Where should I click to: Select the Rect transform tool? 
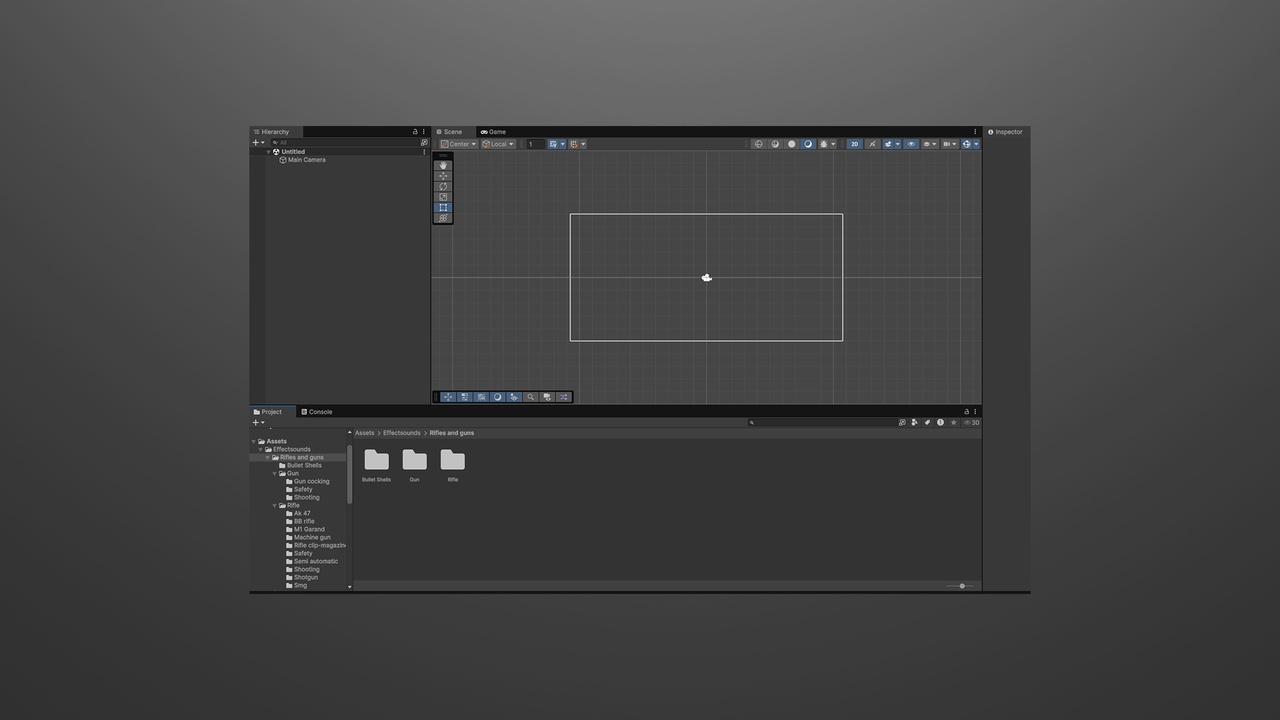[x=443, y=207]
